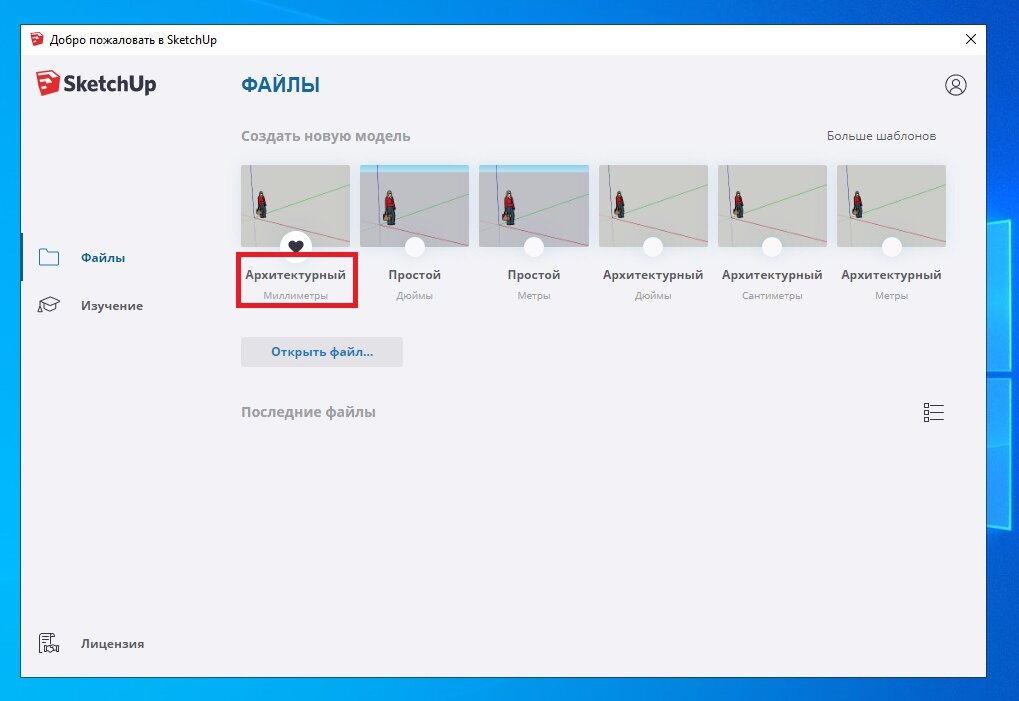Open the Файлы section
The width and height of the screenshot is (1019, 701).
[103, 257]
